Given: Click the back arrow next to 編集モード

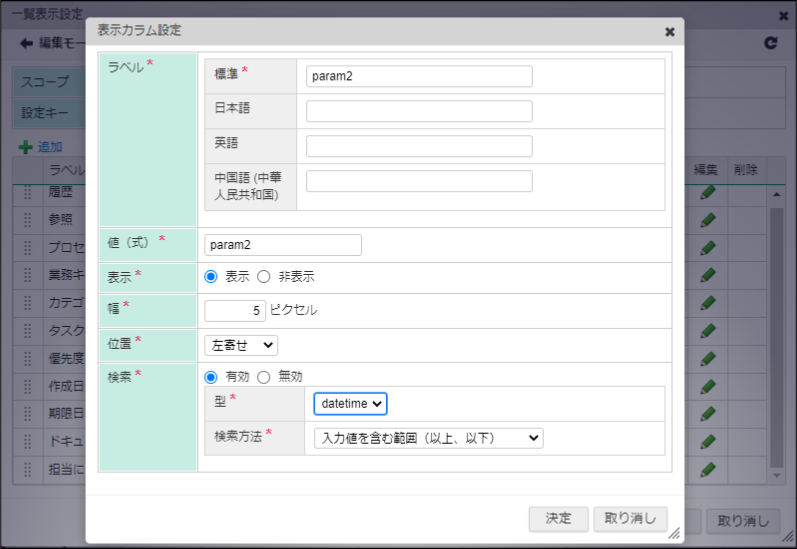Looking at the screenshot, I should coord(26,44).
